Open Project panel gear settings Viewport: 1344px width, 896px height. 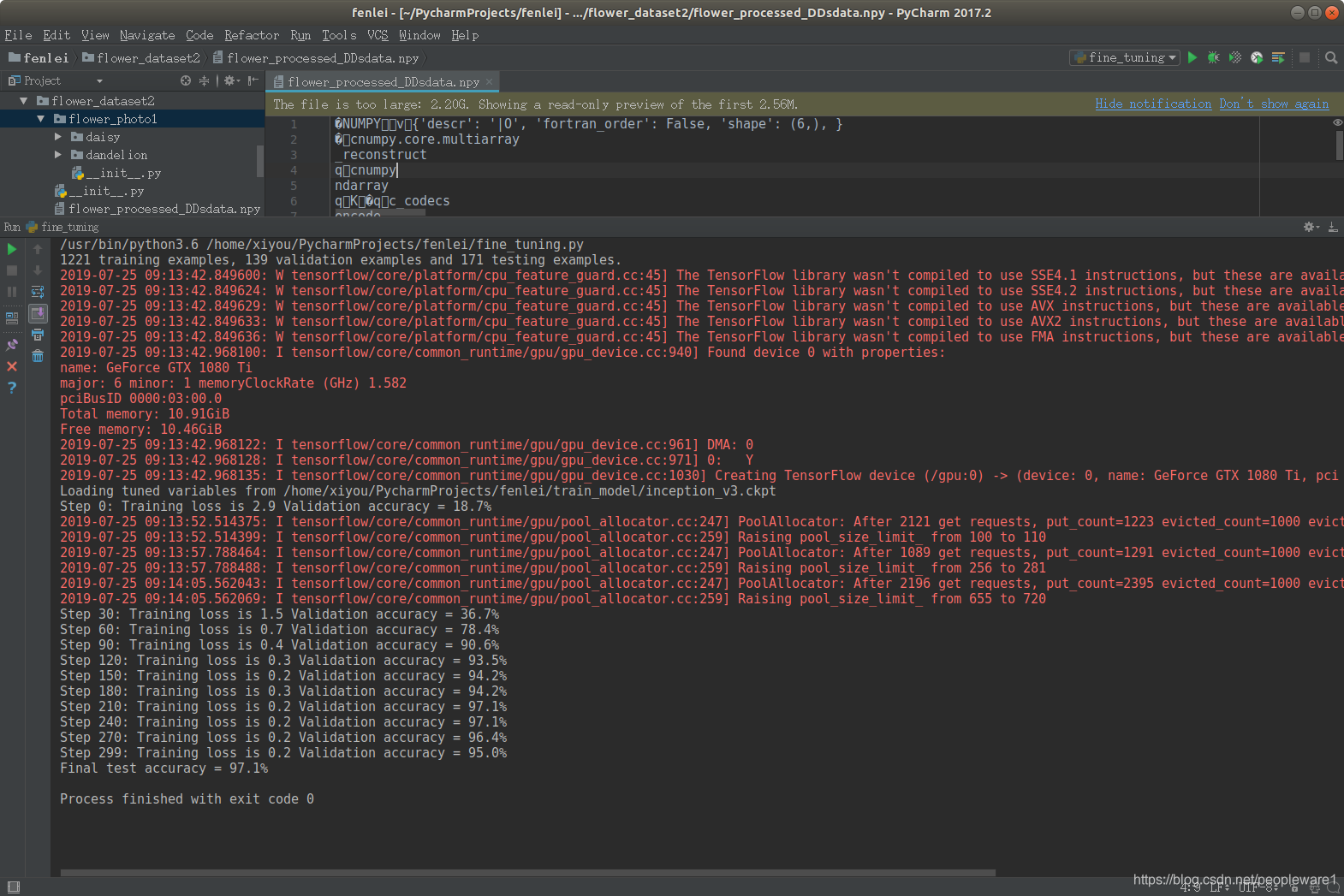pyautogui.click(x=231, y=80)
